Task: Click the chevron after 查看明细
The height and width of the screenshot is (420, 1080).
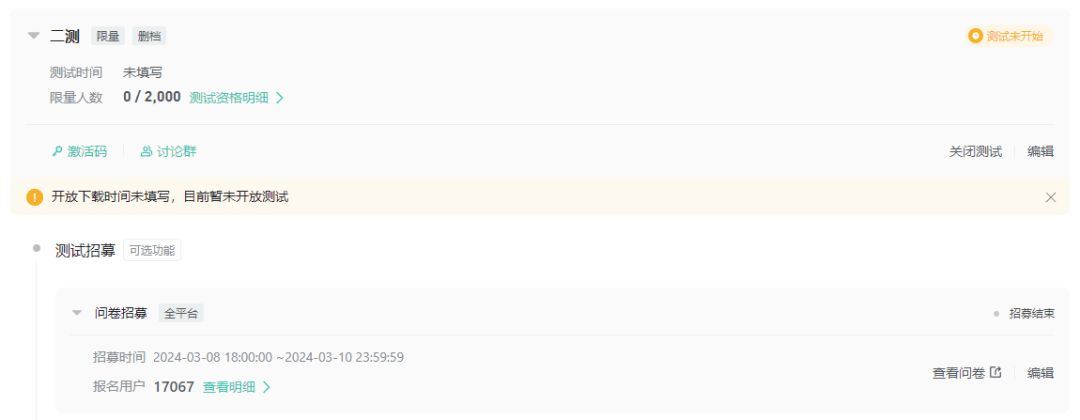Action: 267,388
